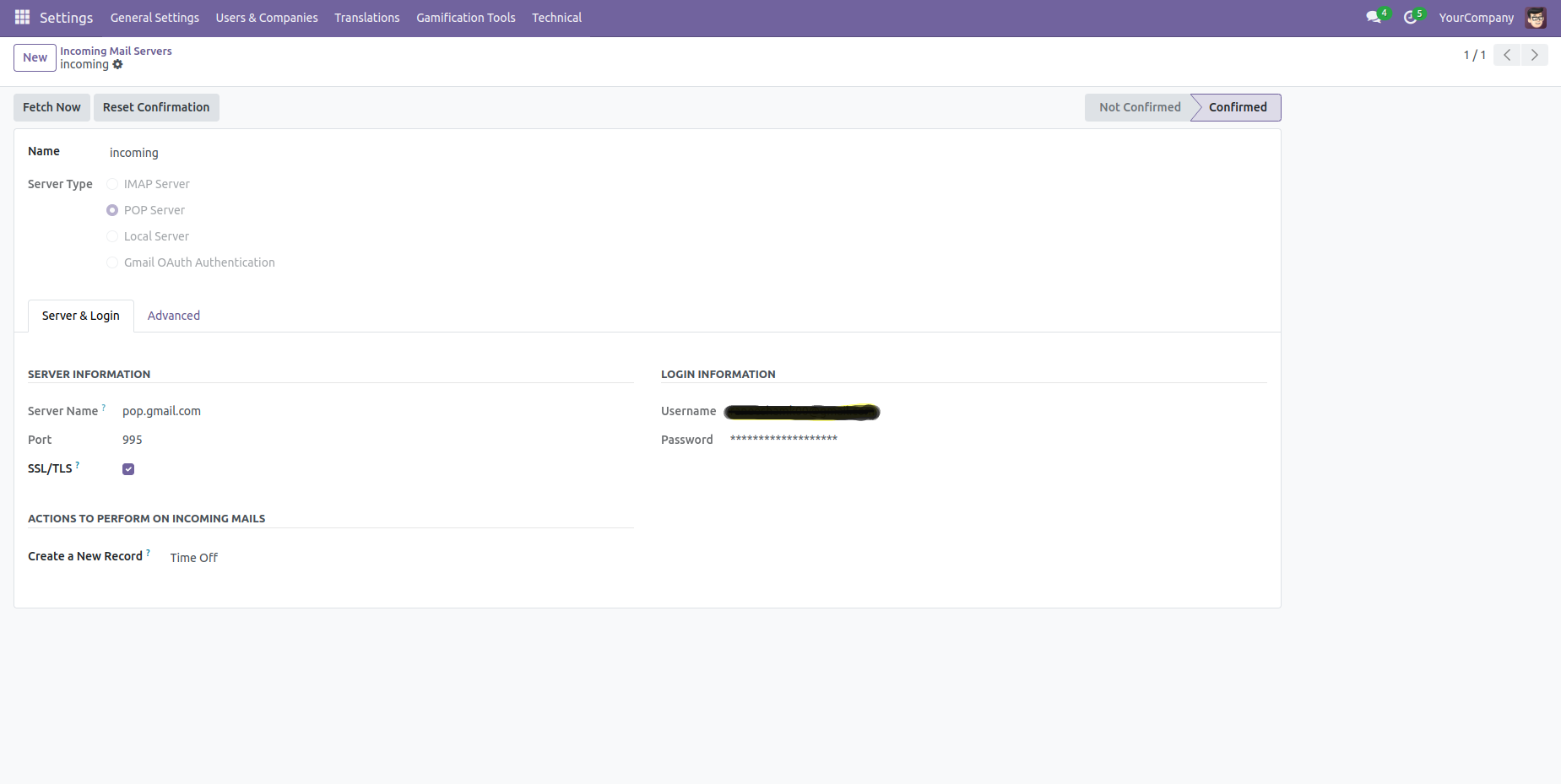This screenshot has width=1561, height=784.
Task: Toggle the SSL/TLS checkbox
Action: (x=128, y=469)
